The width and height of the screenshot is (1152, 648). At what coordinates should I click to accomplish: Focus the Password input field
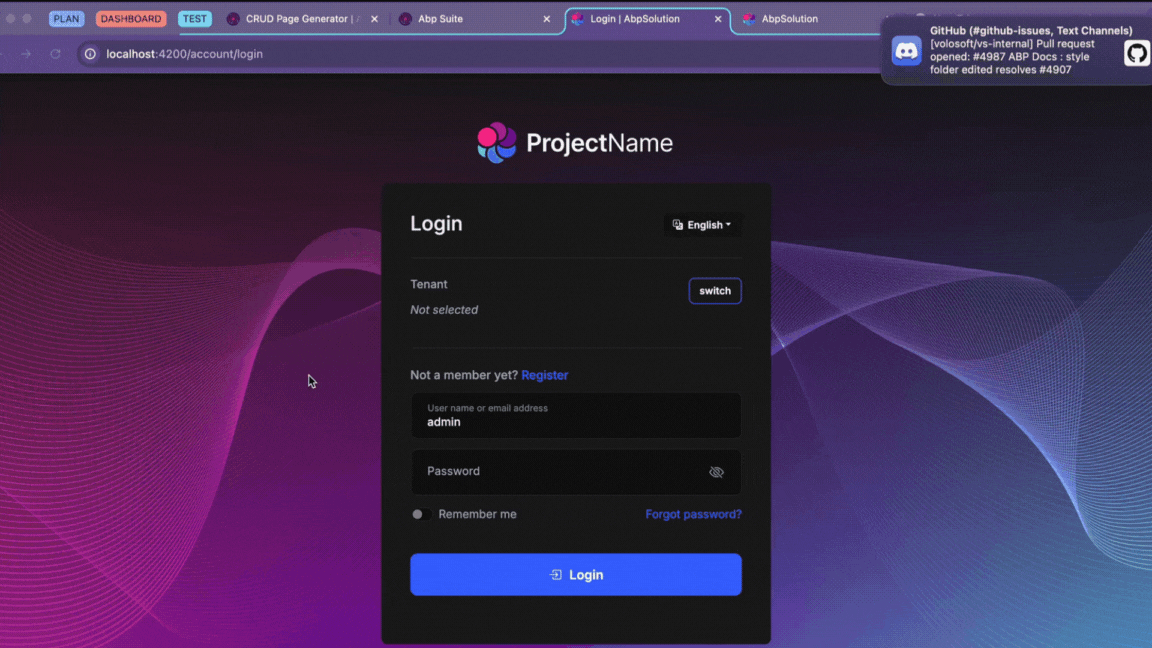point(576,472)
